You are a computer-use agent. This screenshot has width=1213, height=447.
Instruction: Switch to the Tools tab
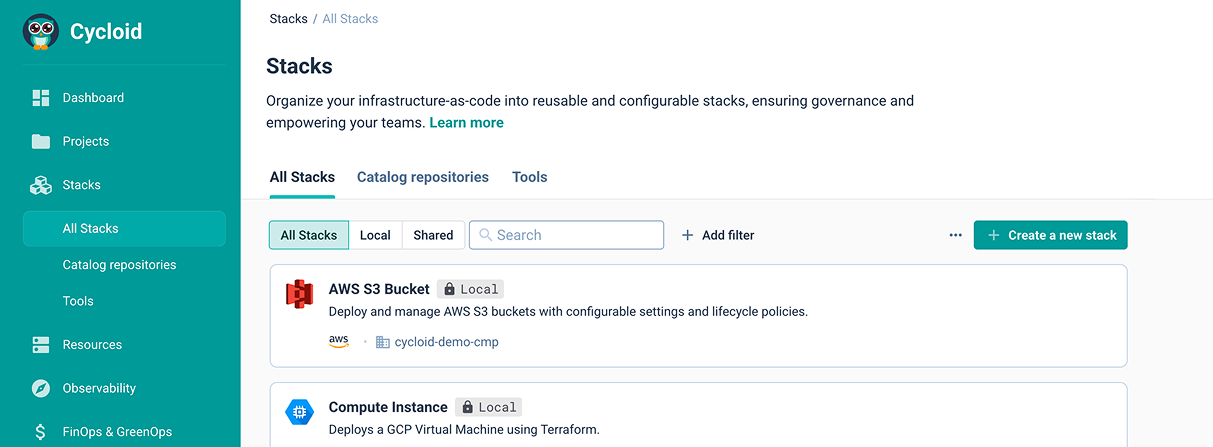(529, 177)
